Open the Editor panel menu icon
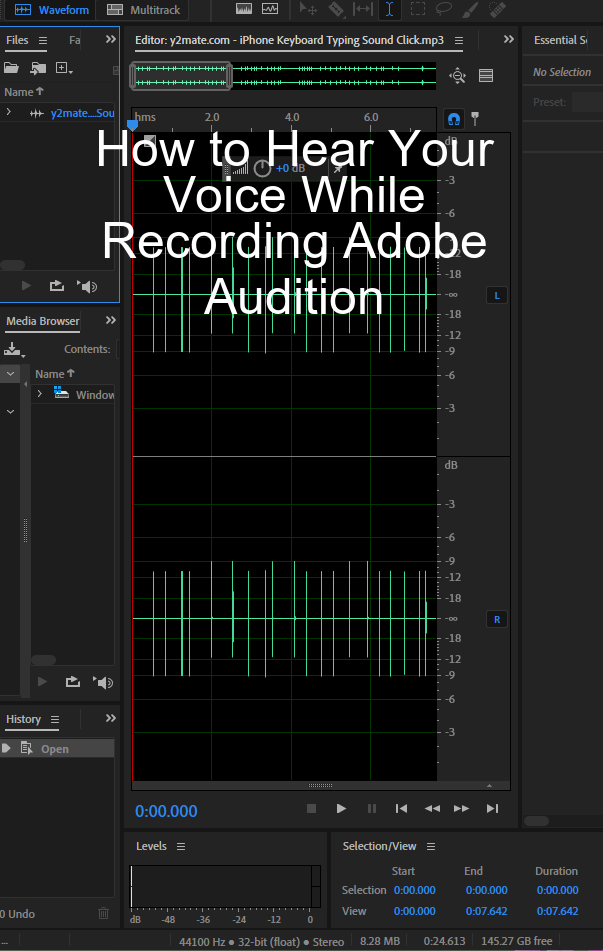 tap(459, 41)
